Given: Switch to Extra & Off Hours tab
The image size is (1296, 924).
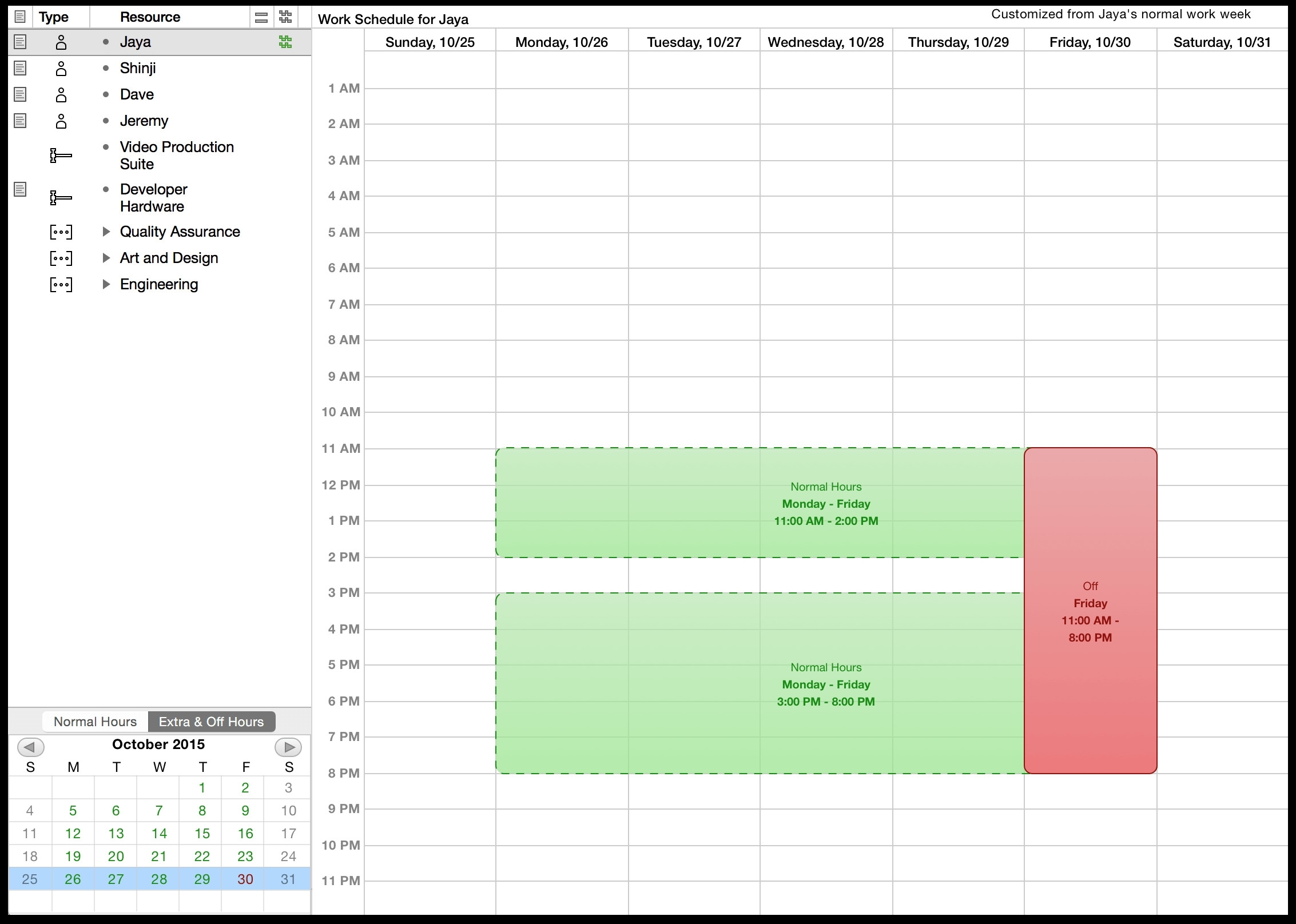Looking at the screenshot, I should tap(211, 721).
